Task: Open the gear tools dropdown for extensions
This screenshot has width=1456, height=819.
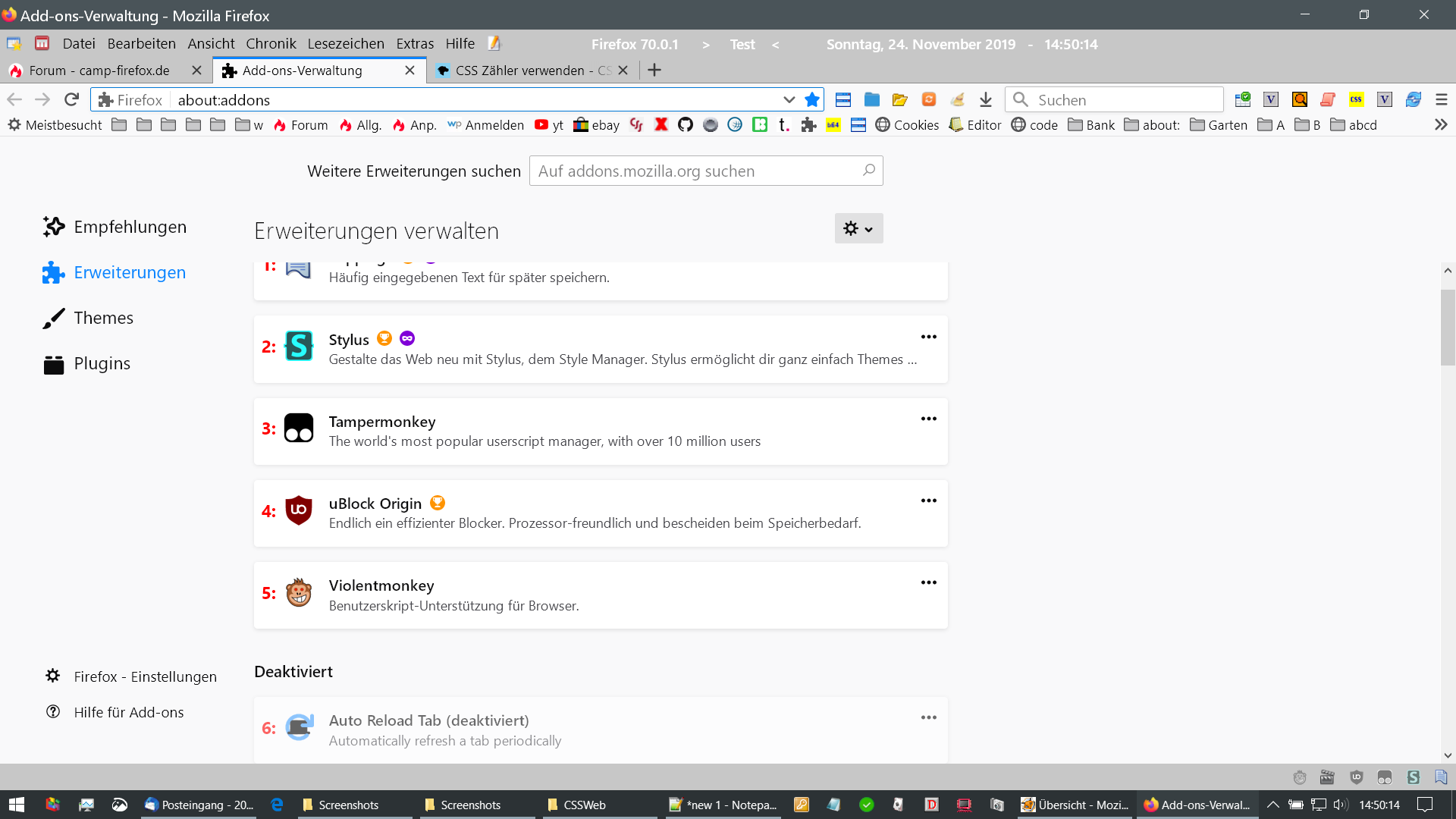Action: (x=858, y=228)
